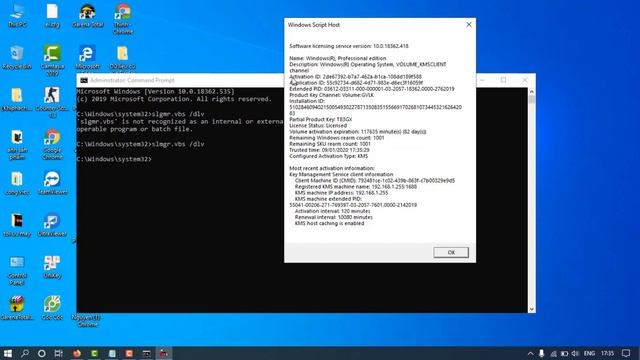640x360 pixels.
Task: Show hidden tray icons chevron
Action: click(530, 353)
